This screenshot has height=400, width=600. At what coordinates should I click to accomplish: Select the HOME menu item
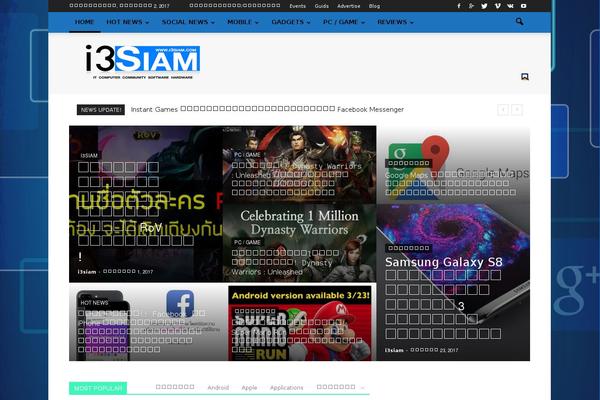(85, 22)
